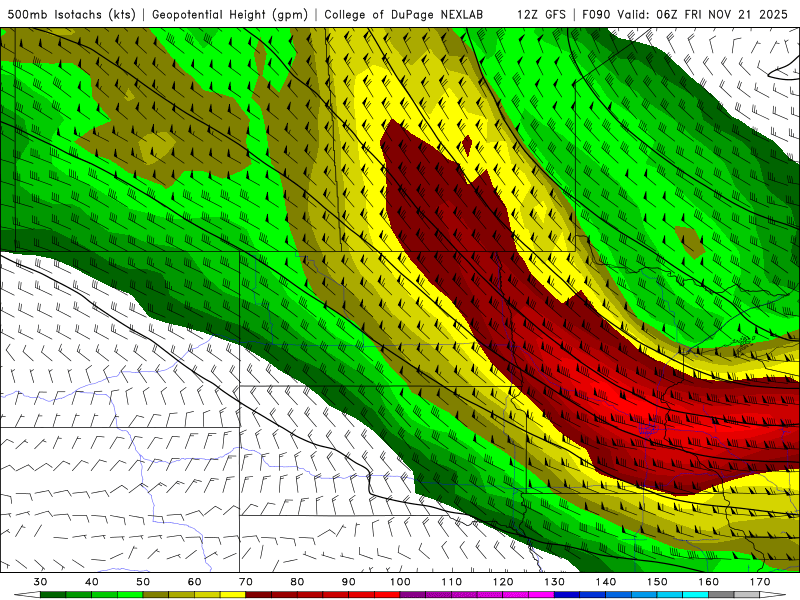Image resolution: width=800 pixels, height=600 pixels.
Task: Click the olive swatch just right of 50
Action: (x=156, y=595)
